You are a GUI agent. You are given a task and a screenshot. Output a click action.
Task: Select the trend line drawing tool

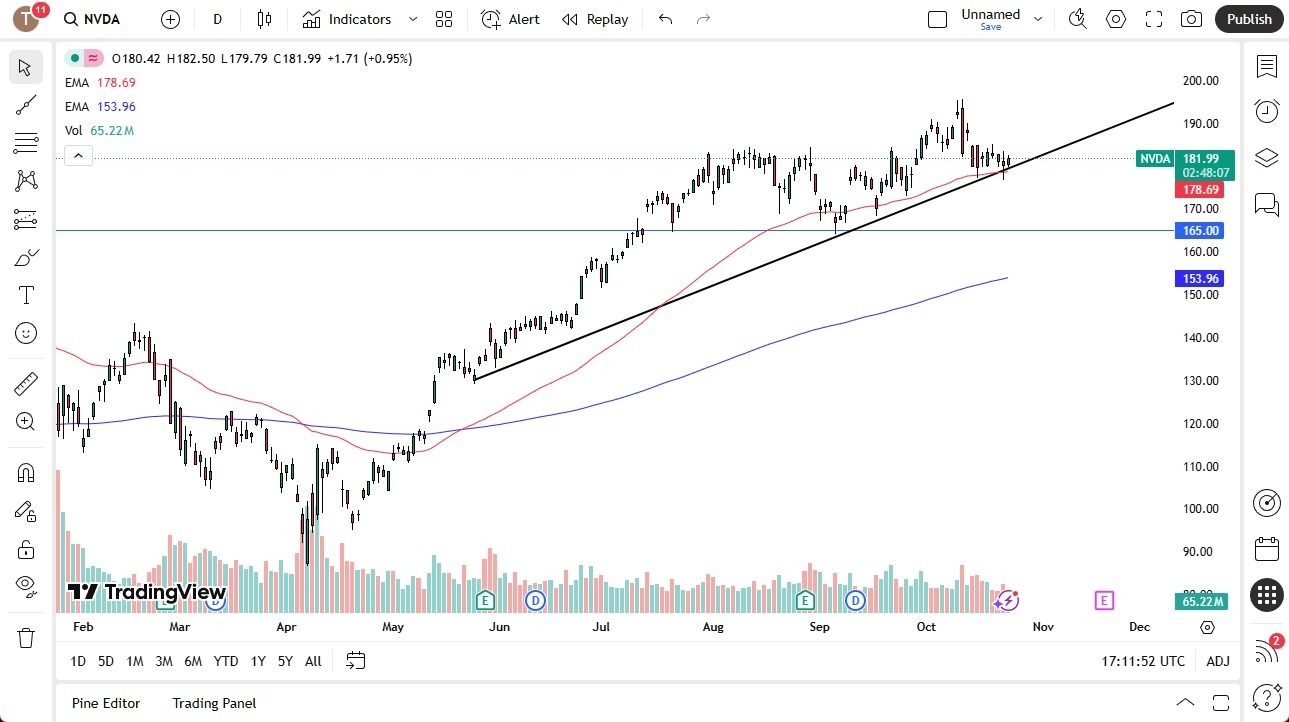coord(25,105)
